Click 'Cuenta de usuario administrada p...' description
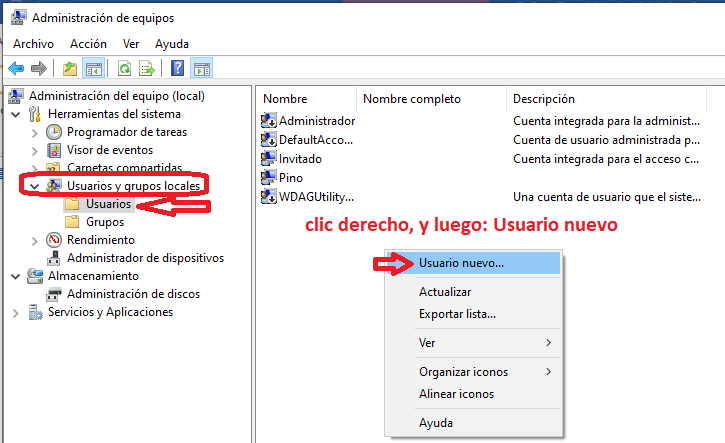Image resolution: width=725 pixels, height=443 pixels. tap(607, 140)
